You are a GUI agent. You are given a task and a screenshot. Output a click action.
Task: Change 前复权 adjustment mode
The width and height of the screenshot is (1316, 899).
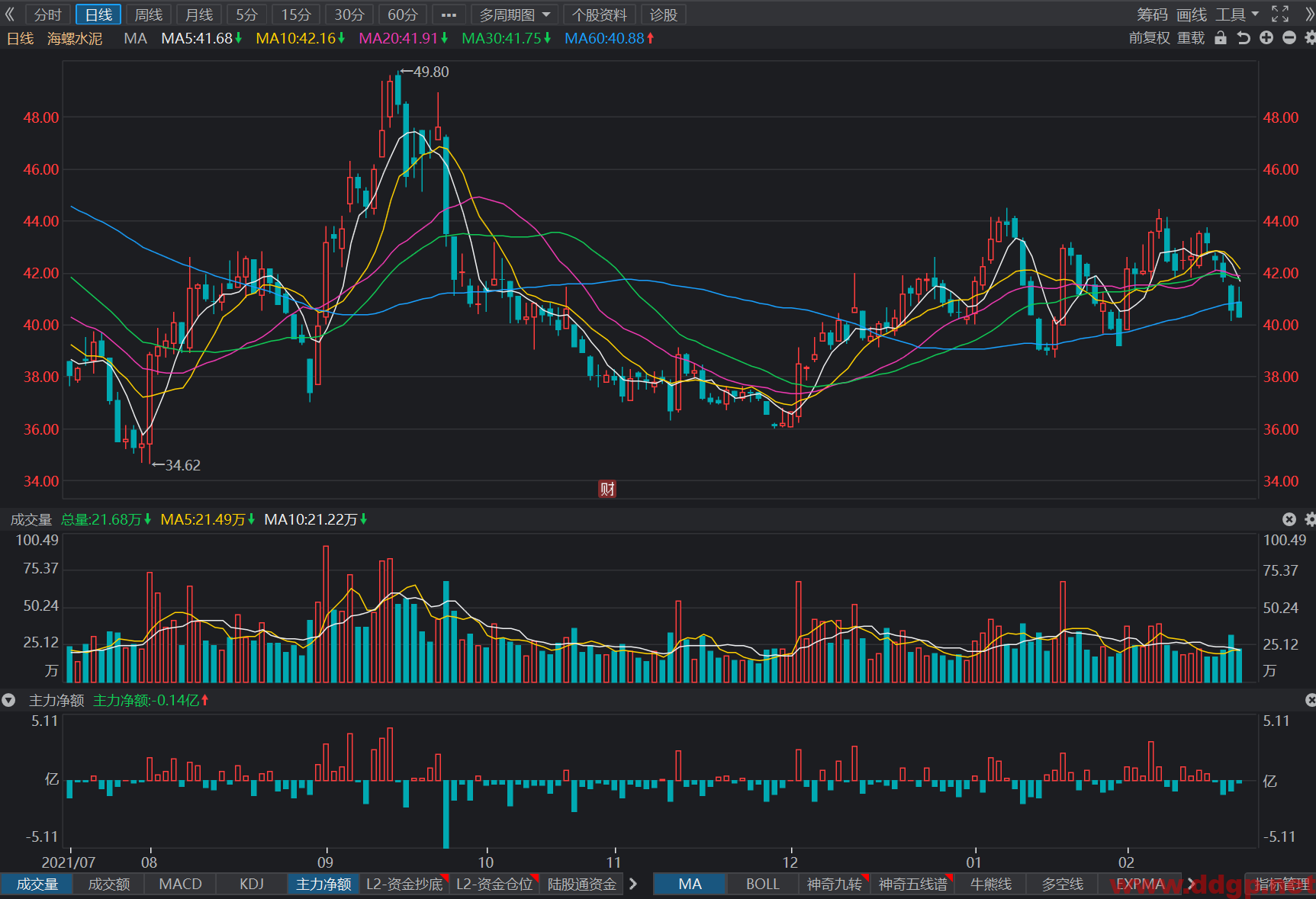1149,38
